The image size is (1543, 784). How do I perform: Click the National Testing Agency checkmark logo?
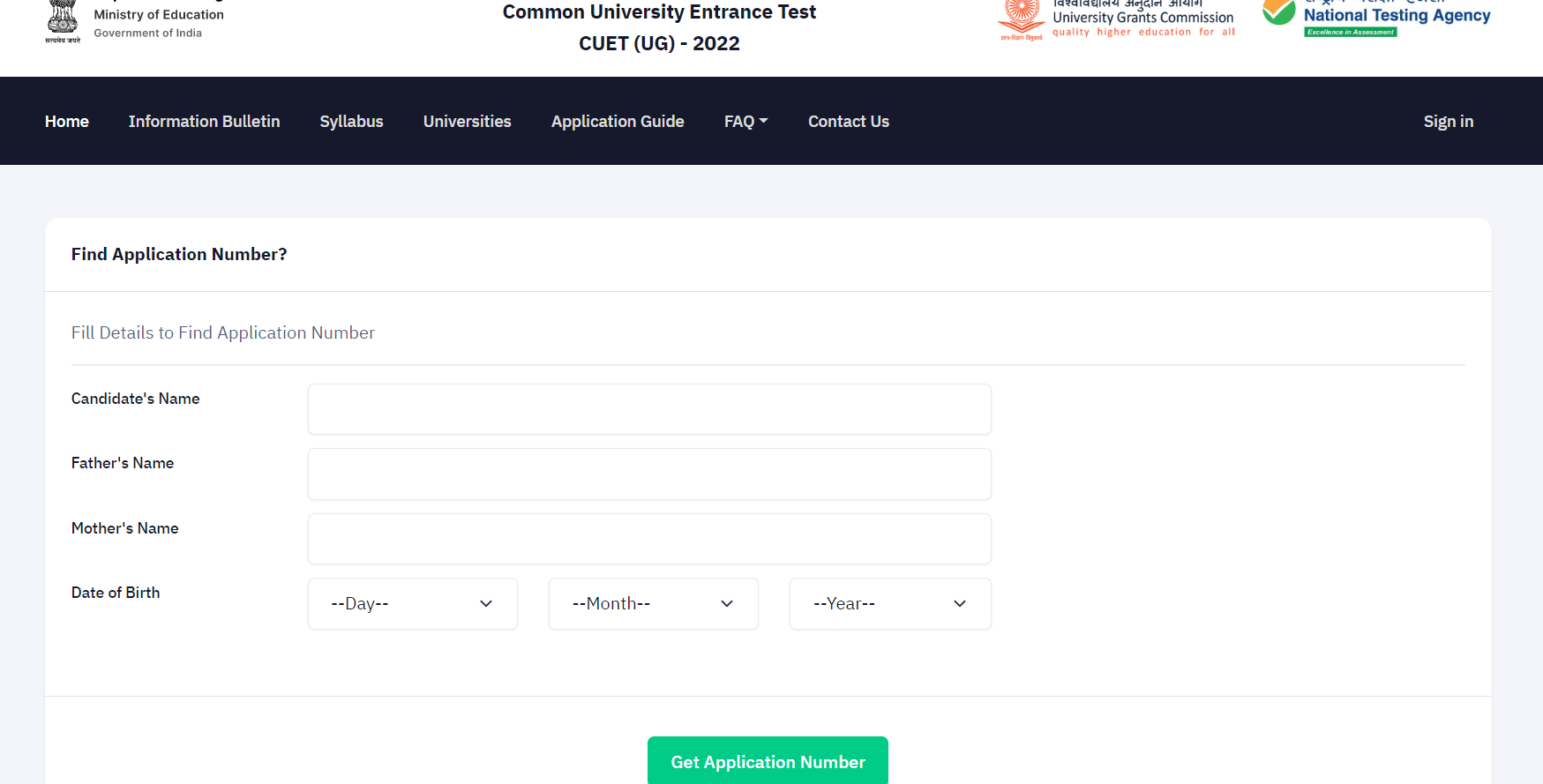(1279, 11)
